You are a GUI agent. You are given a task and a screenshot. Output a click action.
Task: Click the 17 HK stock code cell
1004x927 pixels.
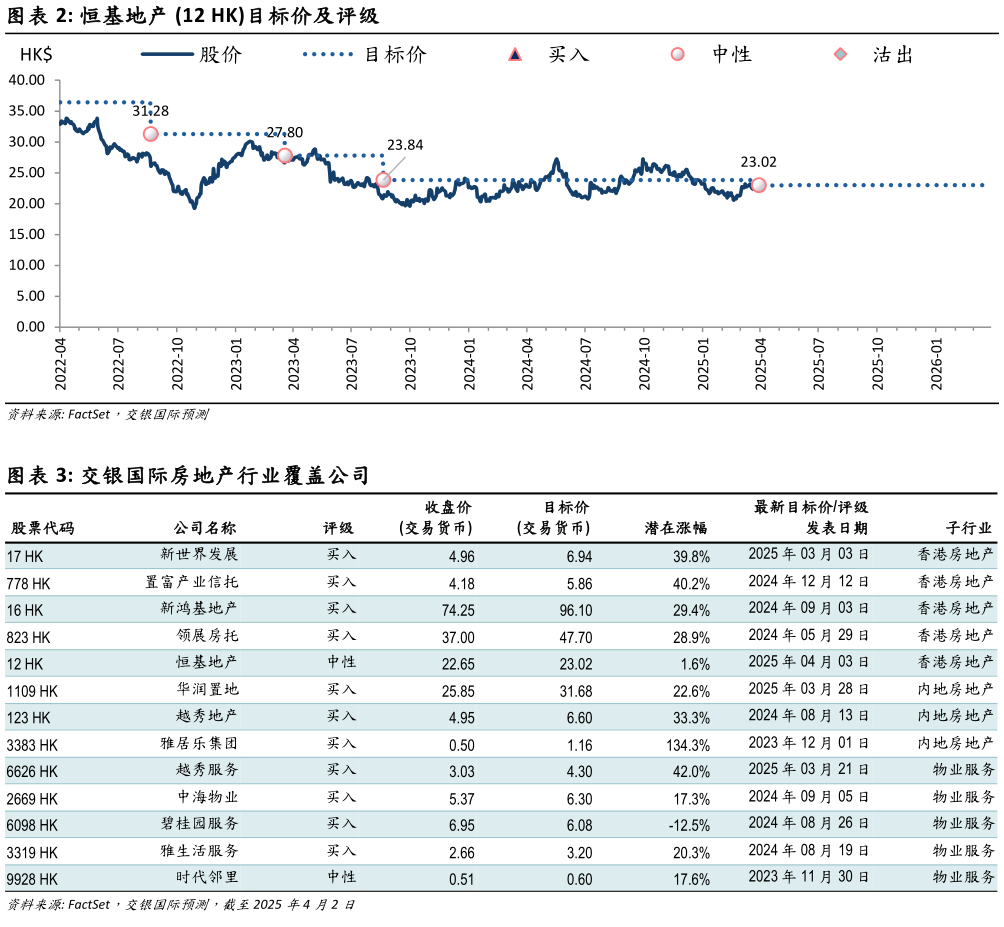(25, 556)
